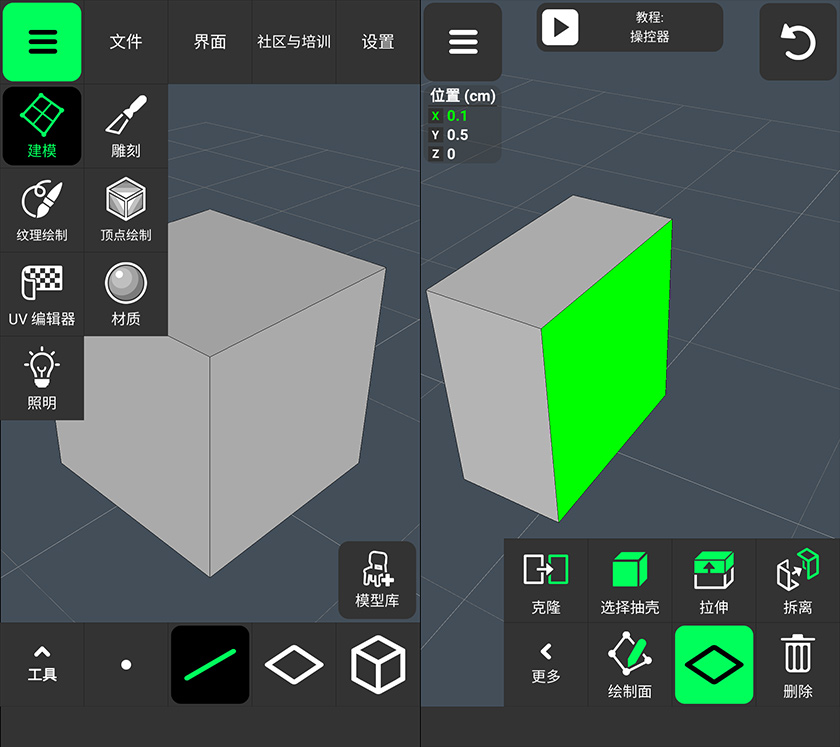Screen dimensions: 840x747
Task: Collapse tools with 更多 chevron
Action: (546, 664)
